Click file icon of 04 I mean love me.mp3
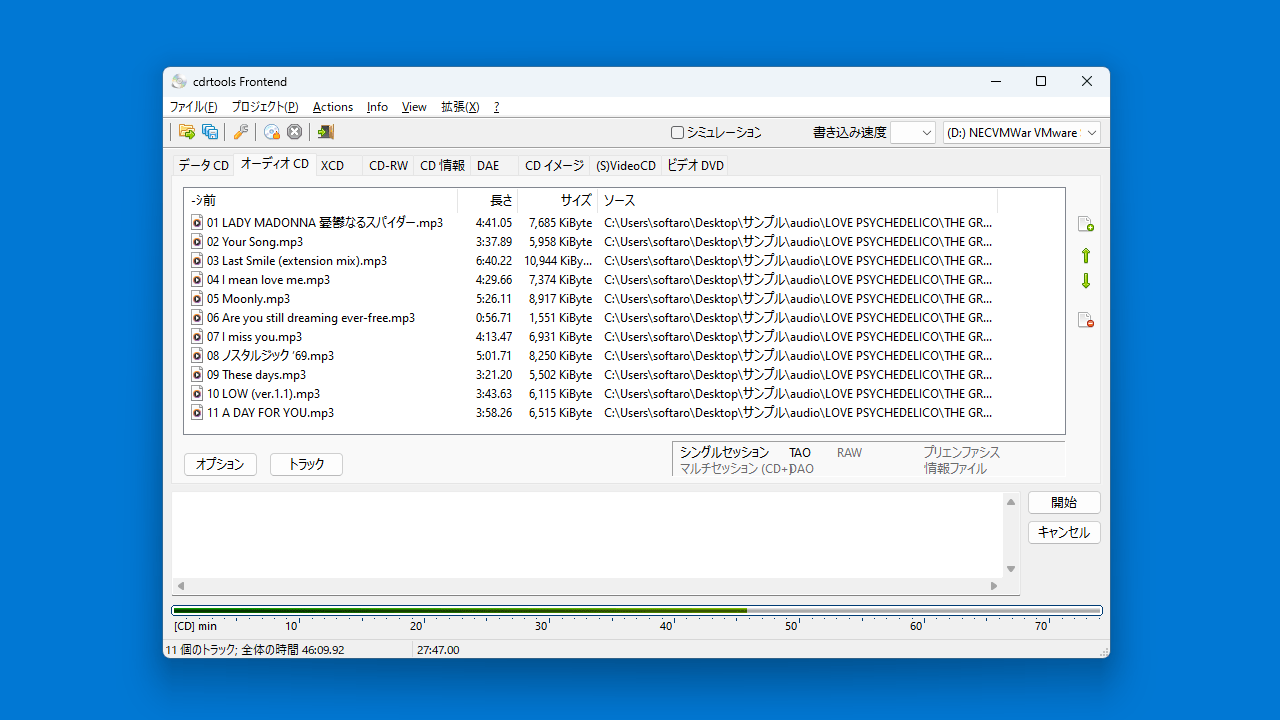Image resolution: width=1280 pixels, height=720 pixels. point(197,280)
